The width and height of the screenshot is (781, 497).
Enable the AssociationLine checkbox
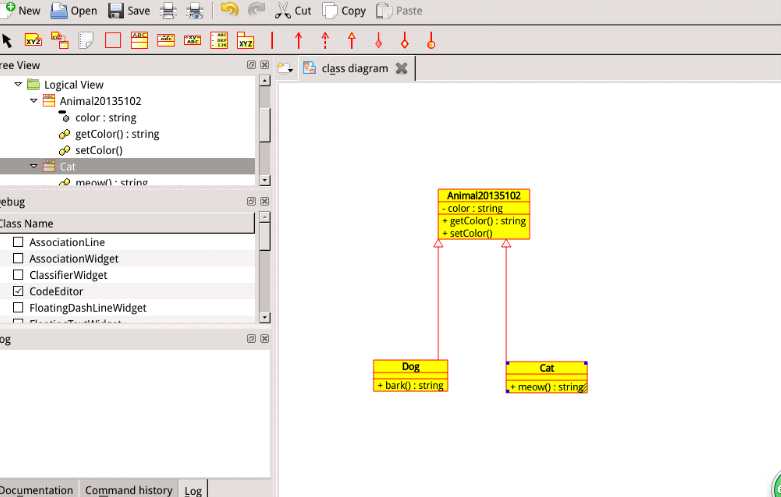pos(18,242)
